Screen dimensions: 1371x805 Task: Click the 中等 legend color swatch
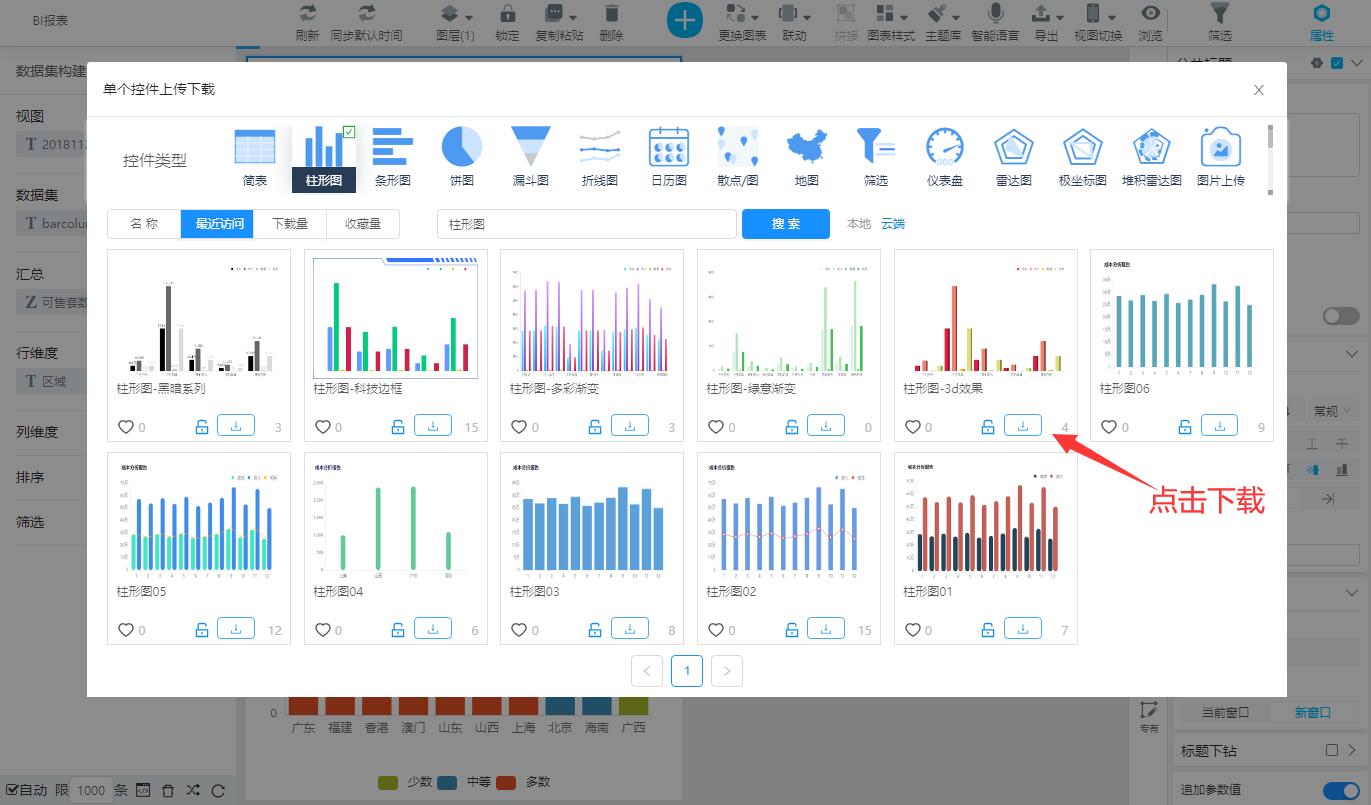(447, 782)
